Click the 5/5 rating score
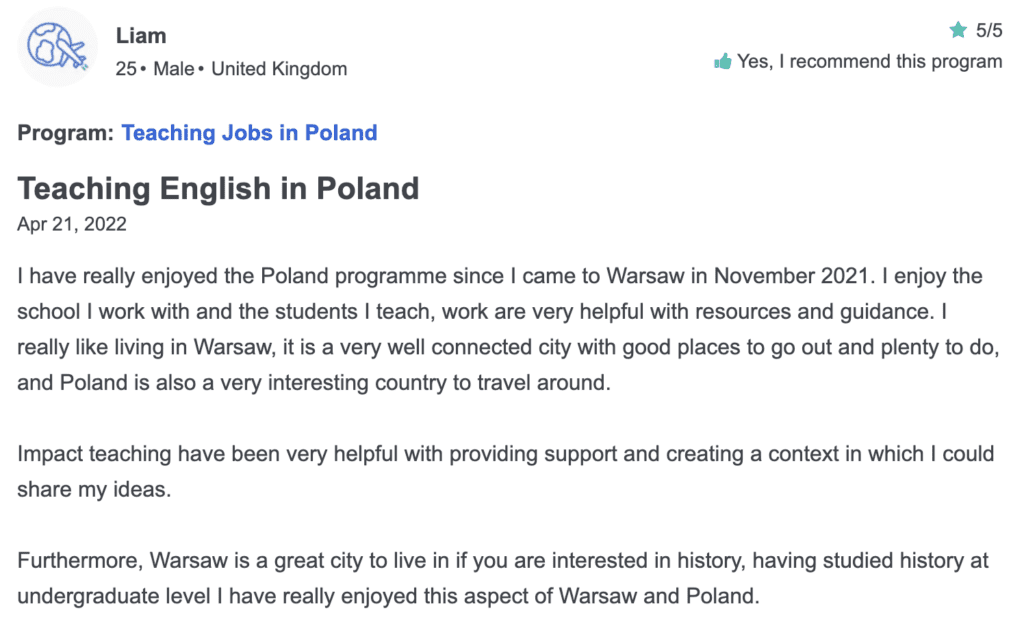1024x628 pixels. click(989, 30)
